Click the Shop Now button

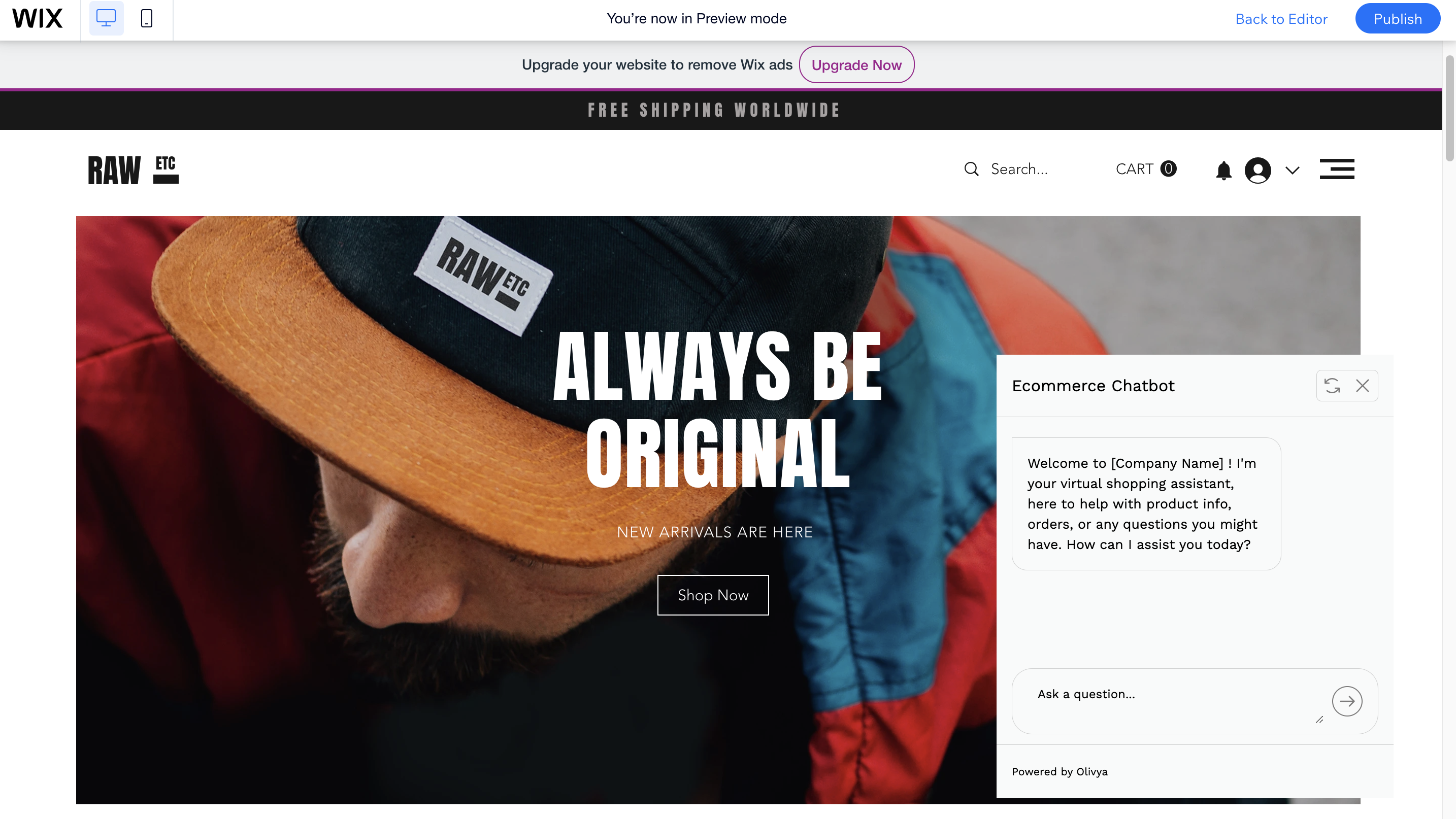tap(713, 595)
